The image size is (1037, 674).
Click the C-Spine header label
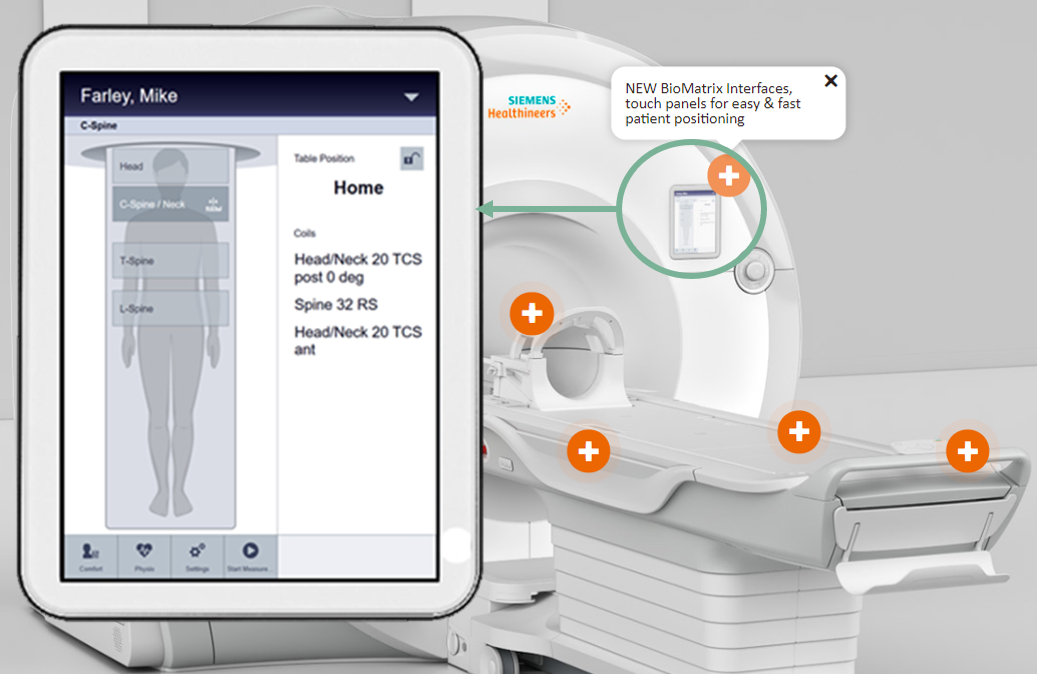99,126
